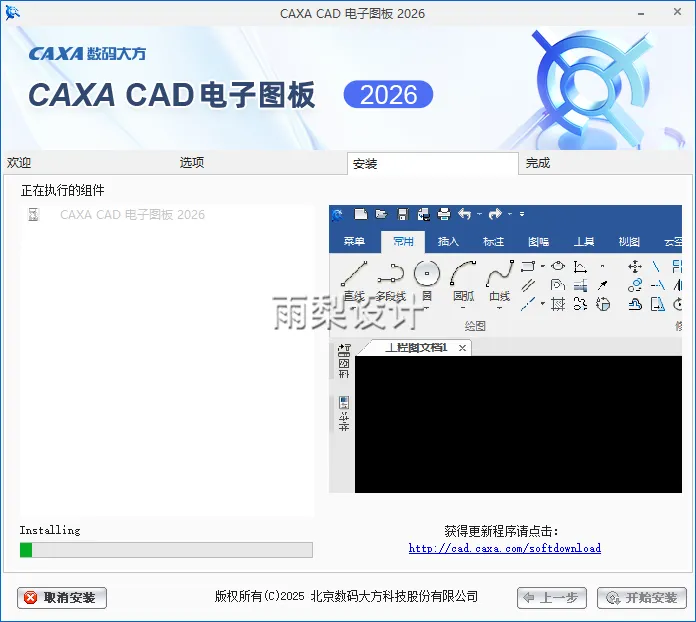Open the 视图 tab in preview ribbon
Screen dimensions: 696x622
point(629,242)
